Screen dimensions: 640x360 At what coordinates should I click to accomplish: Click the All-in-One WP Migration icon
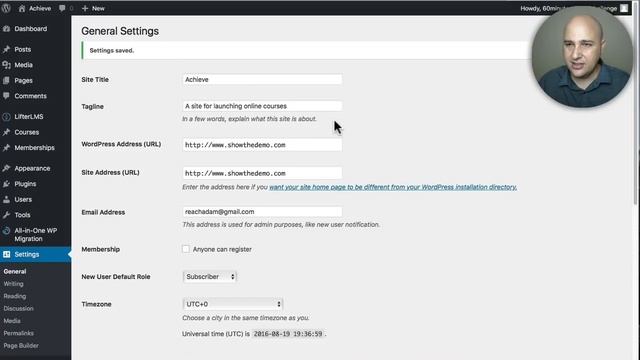(x=7, y=231)
